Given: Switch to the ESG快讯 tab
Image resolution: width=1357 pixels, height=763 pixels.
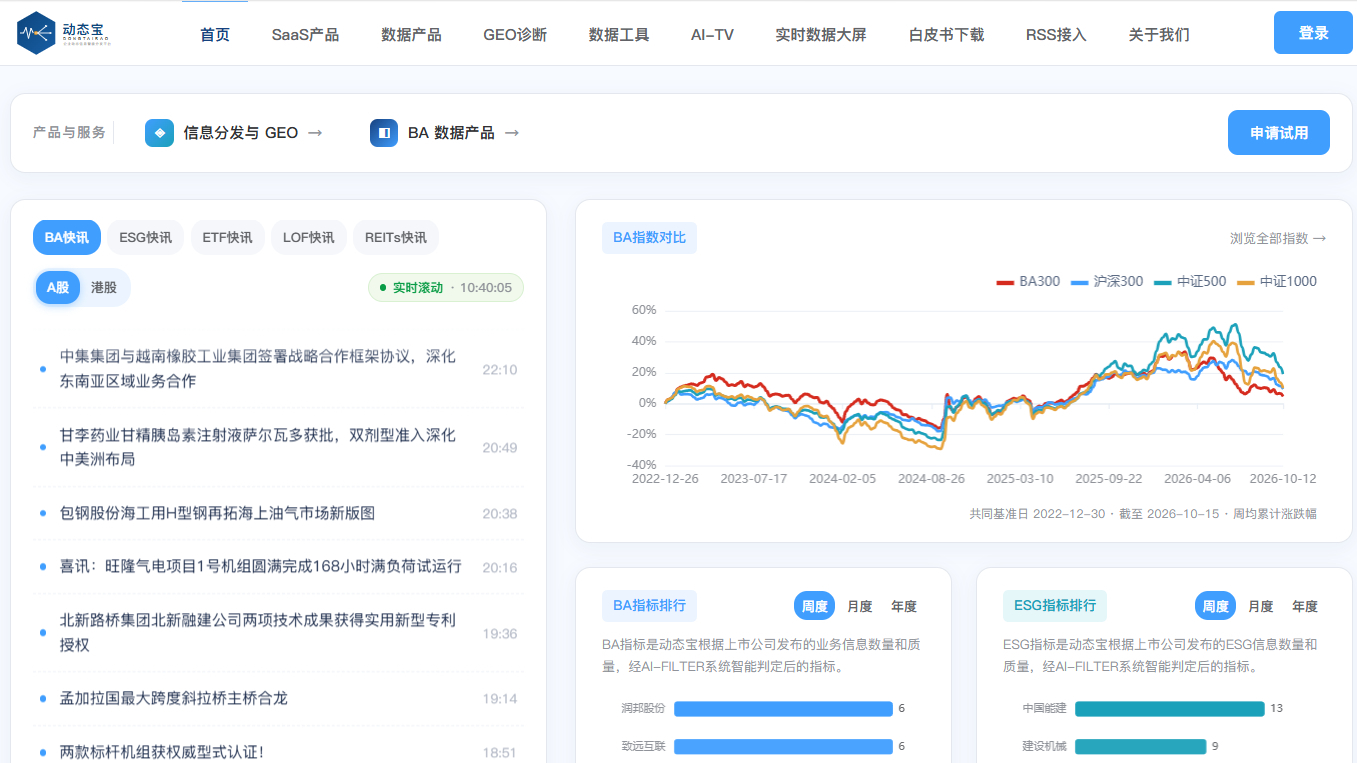Looking at the screenshot, I should [145, 237].
